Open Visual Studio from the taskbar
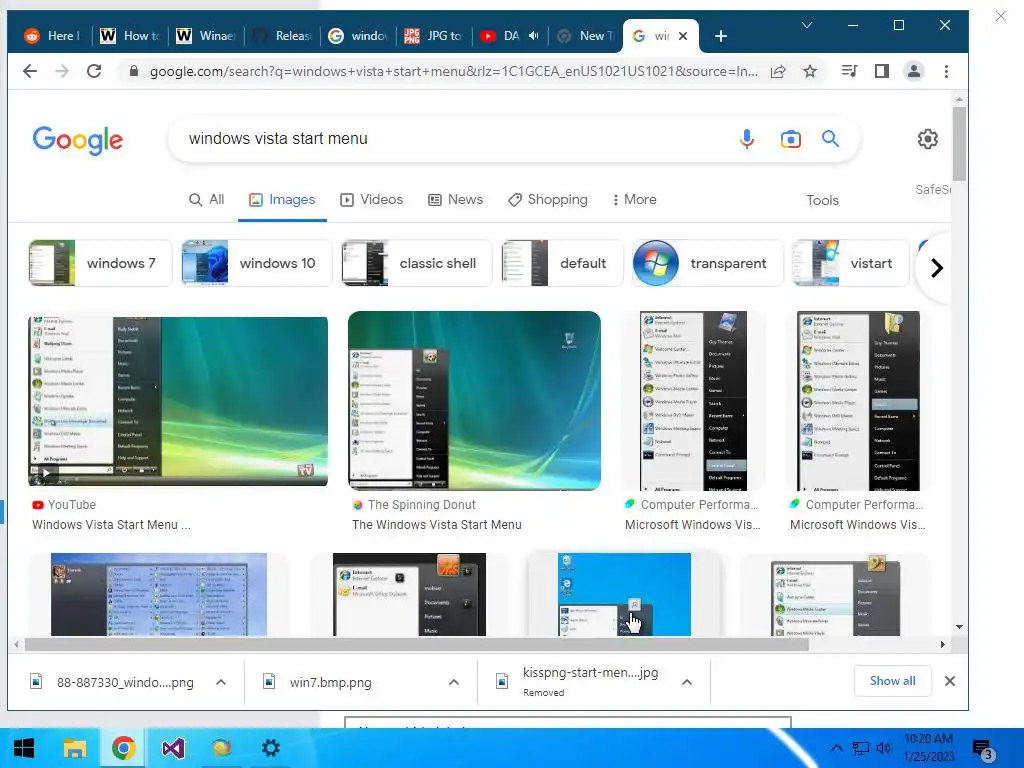The image size is (1024, 768). coord(173,748)
